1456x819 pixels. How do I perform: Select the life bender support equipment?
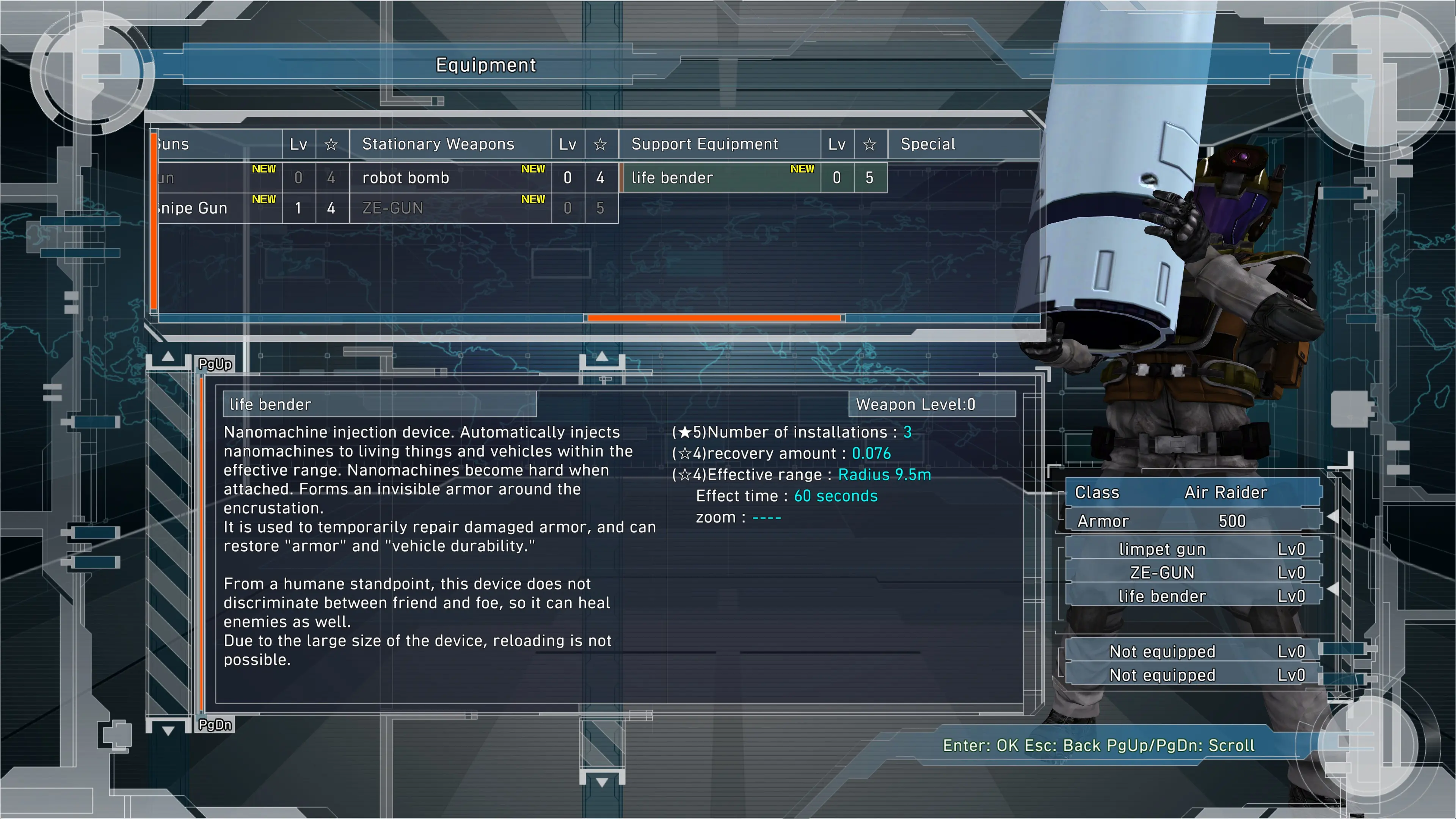720,178
